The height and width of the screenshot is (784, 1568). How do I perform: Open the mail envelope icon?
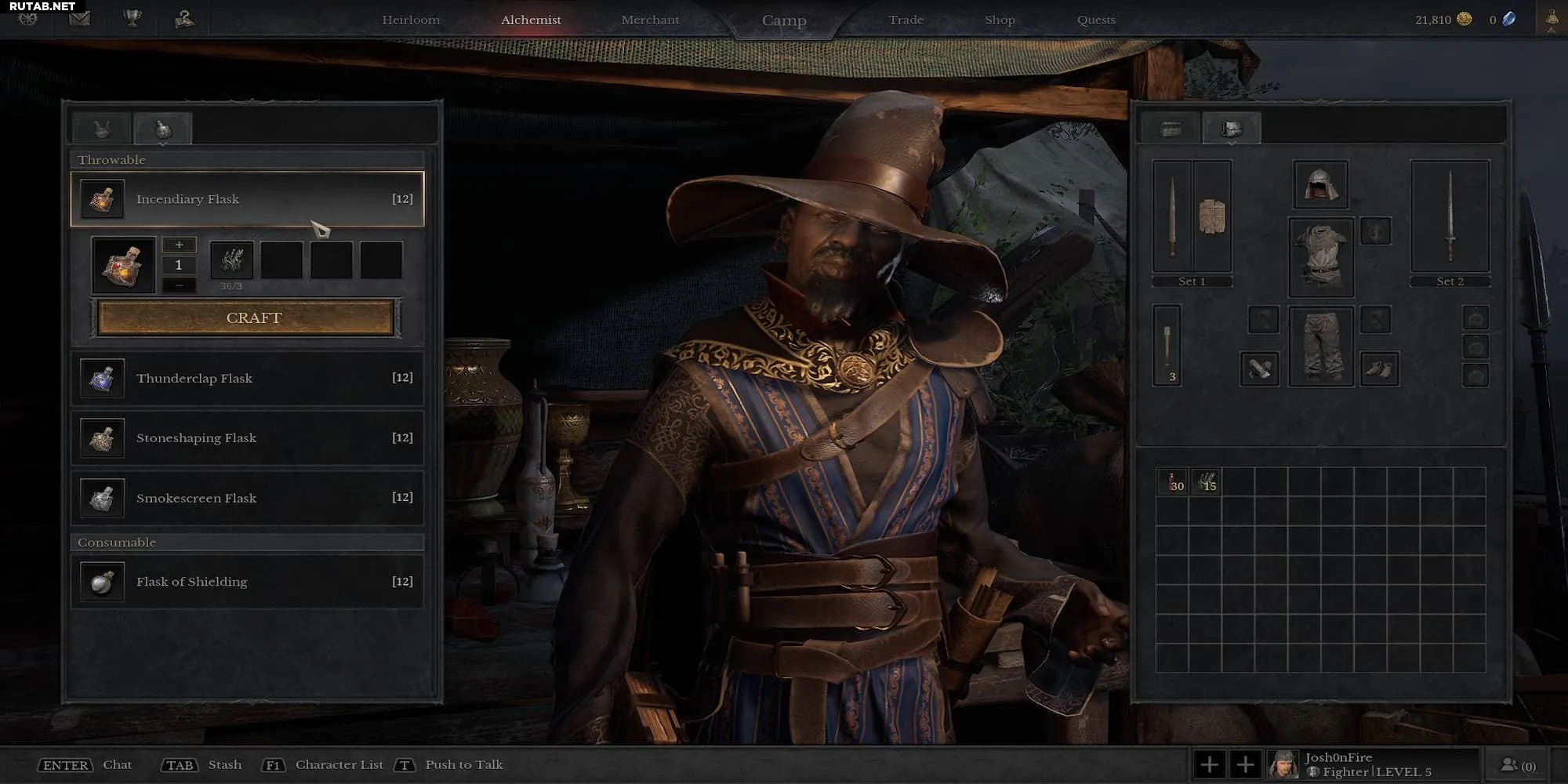(79, 18)
